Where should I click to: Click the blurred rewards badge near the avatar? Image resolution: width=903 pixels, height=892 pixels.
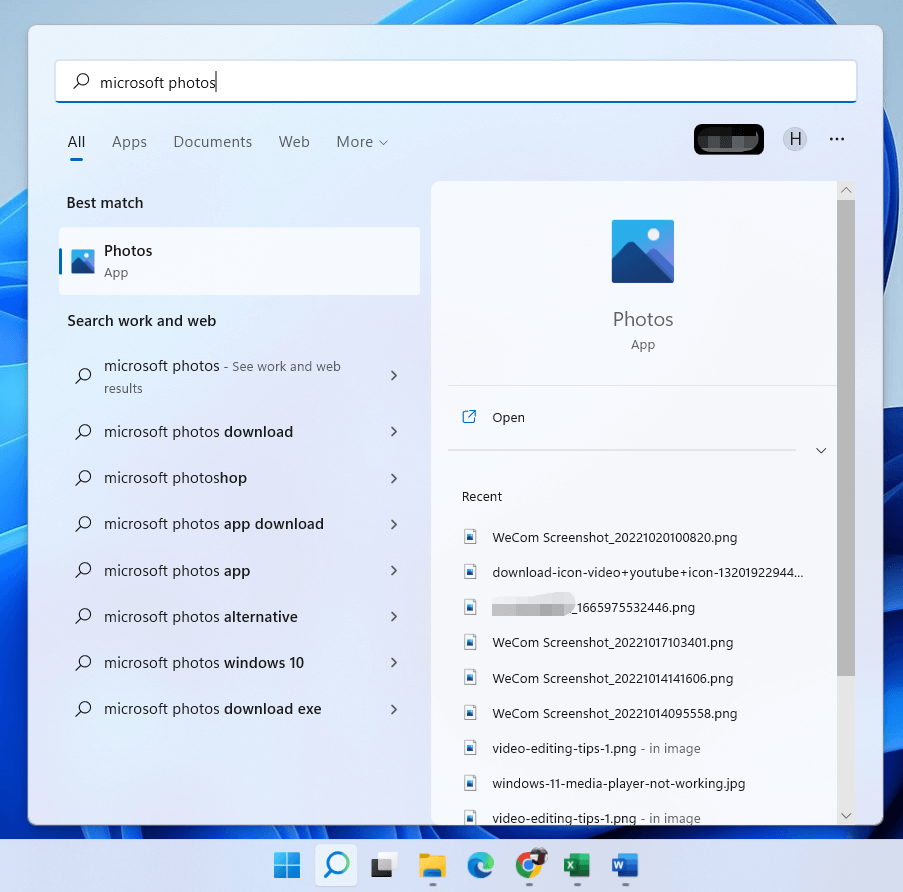point(729,139)
